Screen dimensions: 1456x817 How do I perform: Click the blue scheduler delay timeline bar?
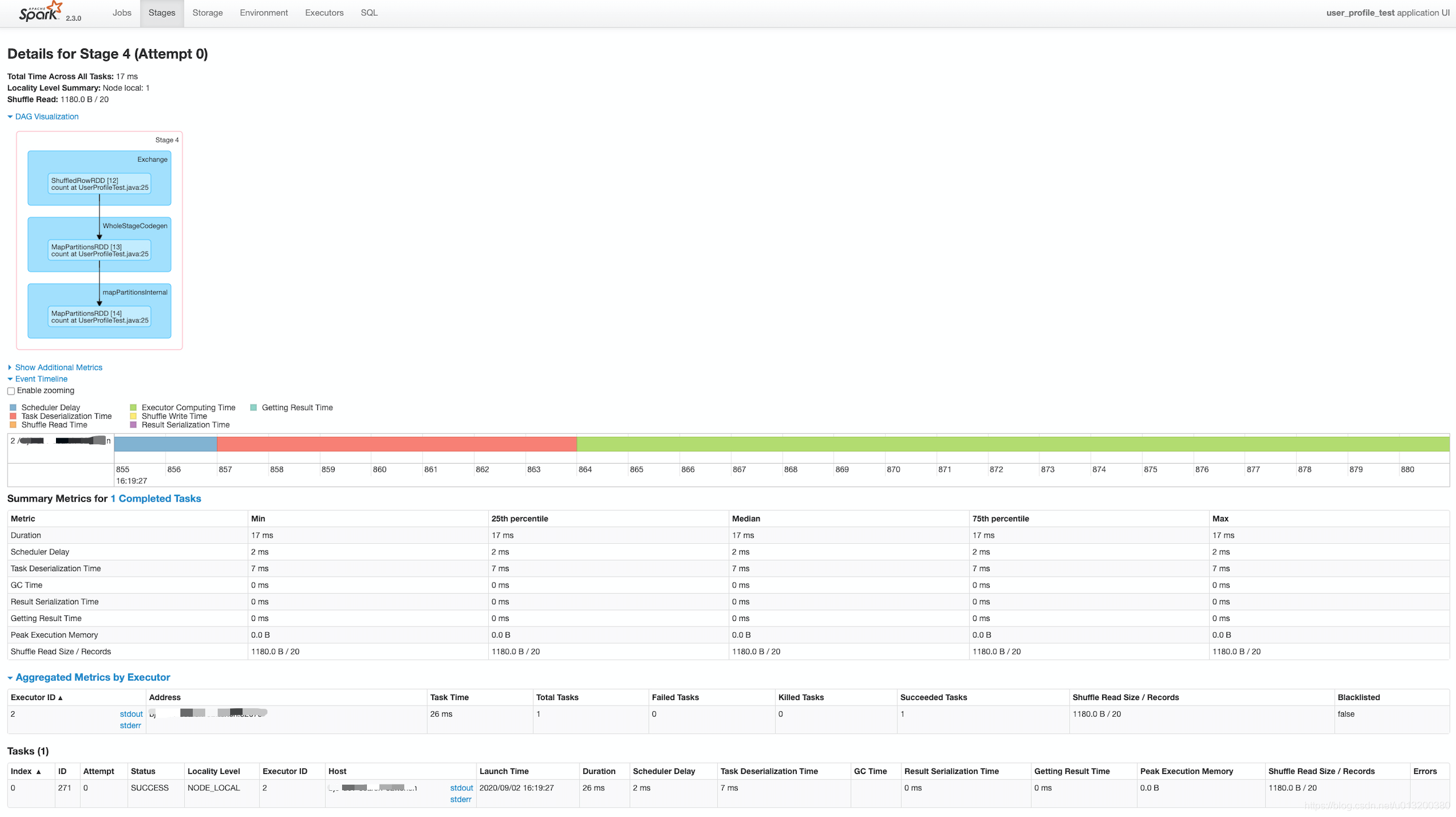click(x=165, y=444)
